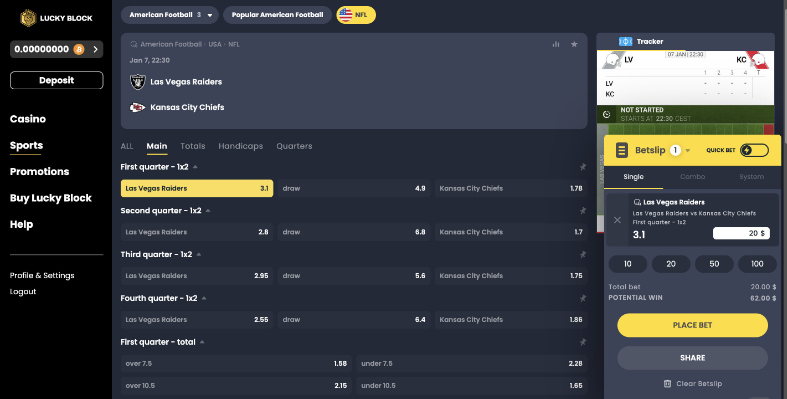Open match statistics bar-chart icon
Screen dimensions: 787x399
coord(556,44)
